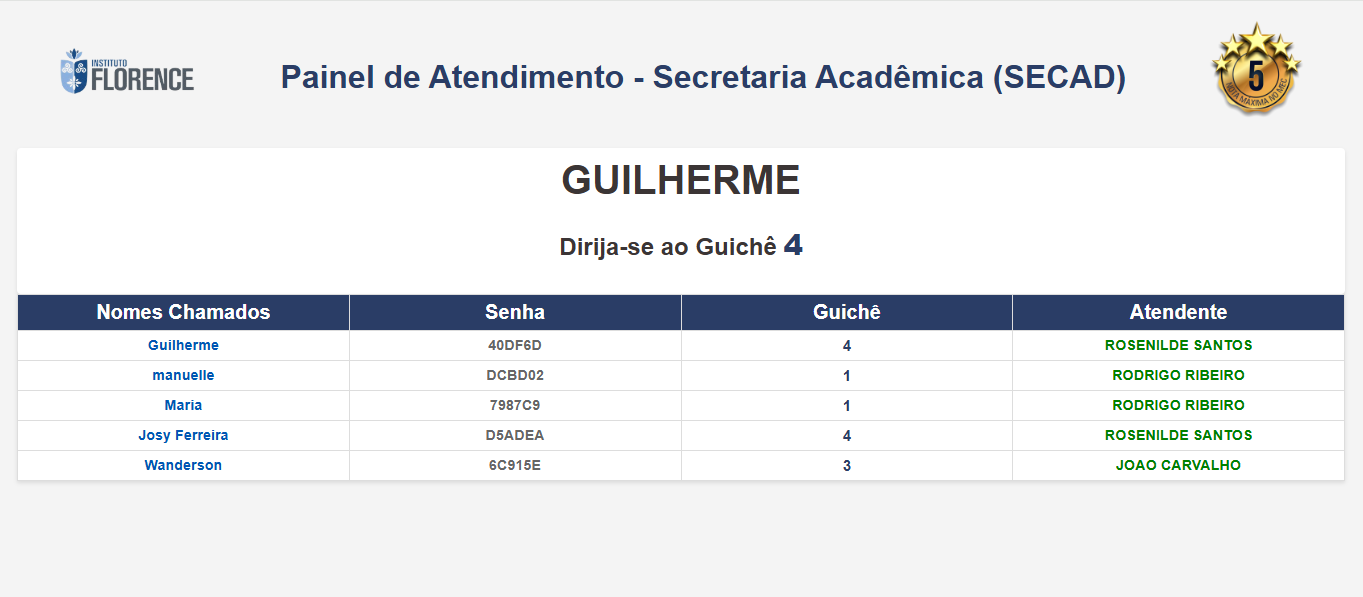This screenshot has width=1363, height=597.
Task: Click the gold 5-star rating badge
Action: pyautogui.click(x=1255, y=69)
